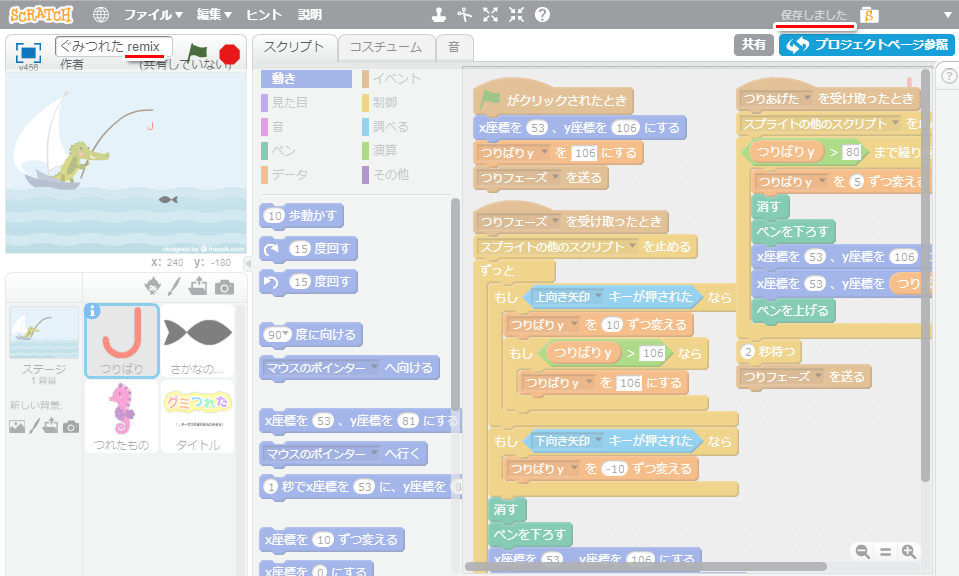Image resolution: width=959 pixels, height=576 pixels.
Task: Click the scripts area vertical scrollbar
Action: (x=925, y=275)
